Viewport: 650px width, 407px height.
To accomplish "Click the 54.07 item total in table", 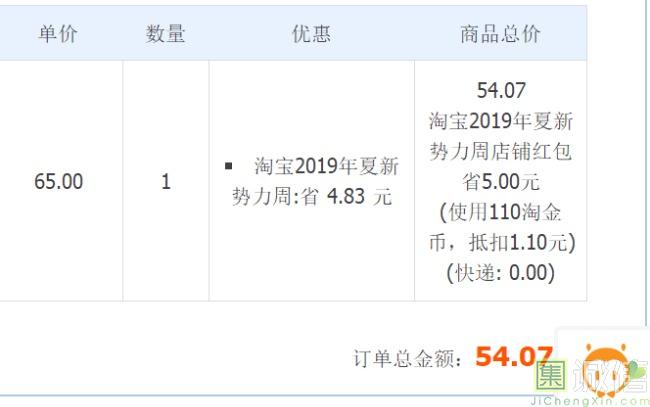I will [x=501, y=91].
